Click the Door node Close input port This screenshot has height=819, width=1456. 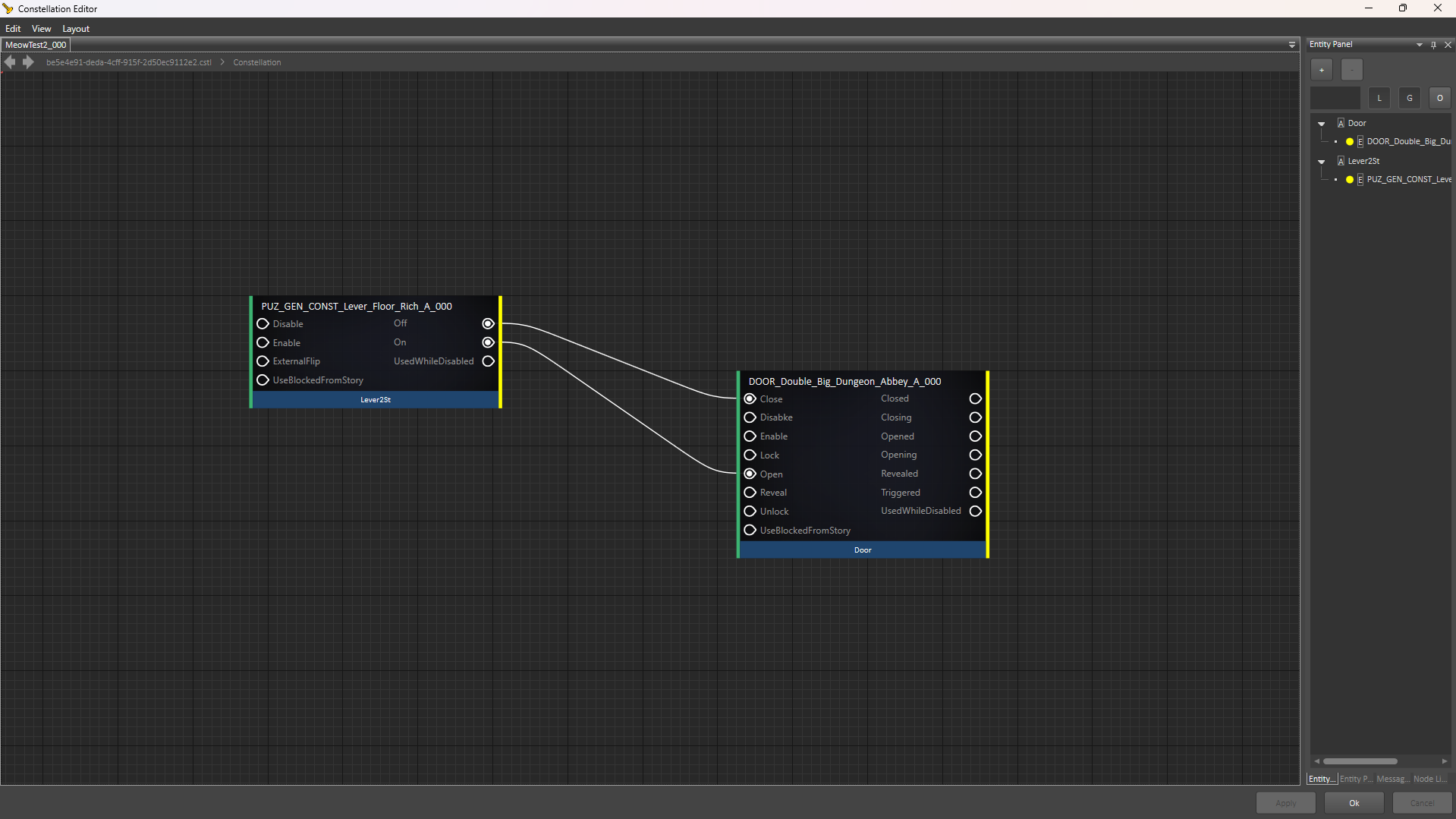(750, 399)
